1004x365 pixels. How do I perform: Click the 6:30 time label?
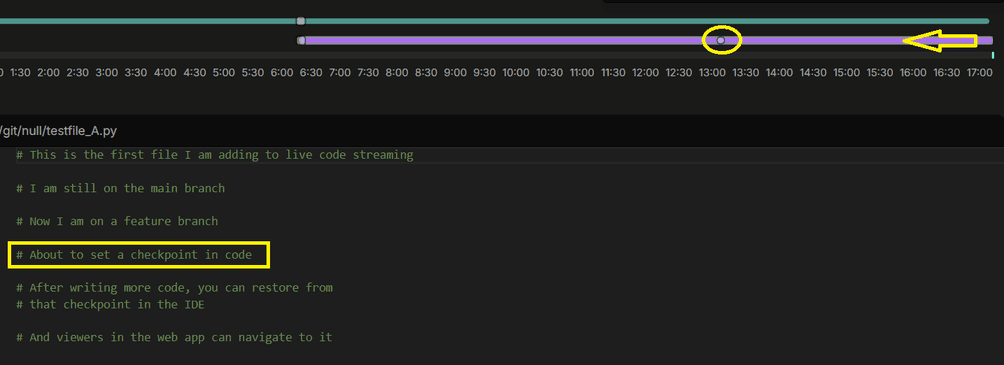click(311, 72)
